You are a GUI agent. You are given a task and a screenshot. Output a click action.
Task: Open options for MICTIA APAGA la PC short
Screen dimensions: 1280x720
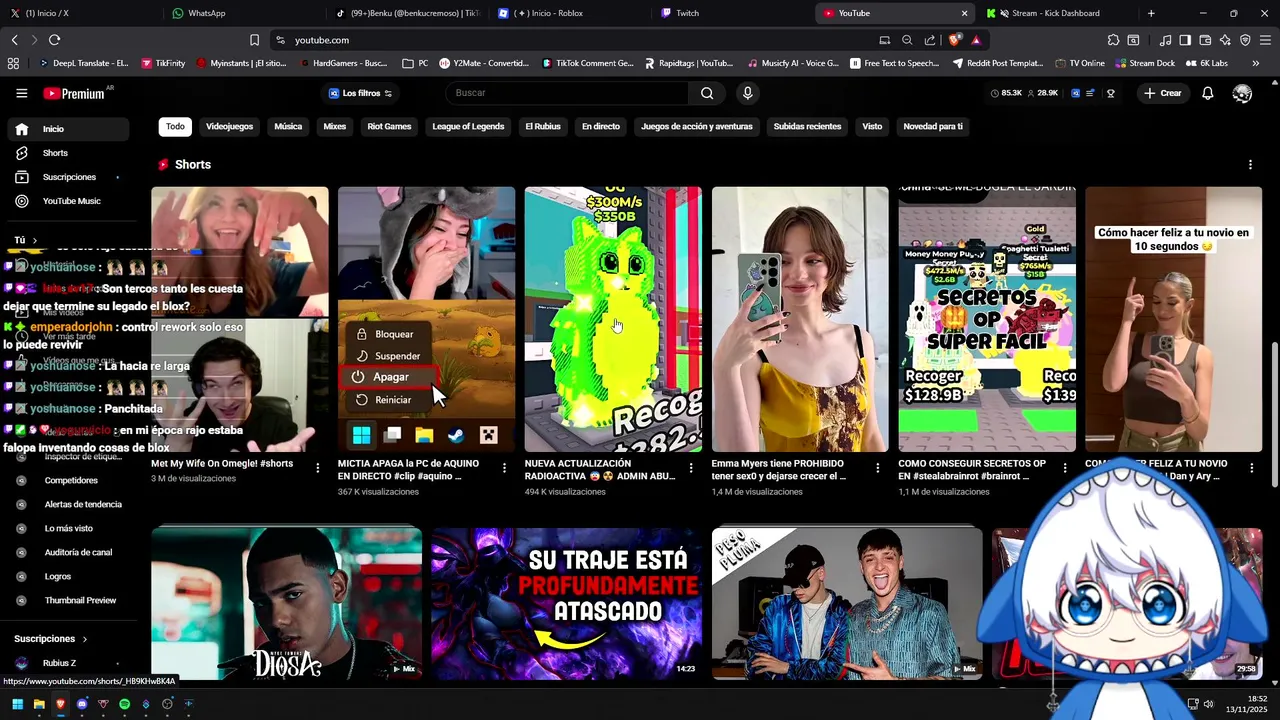click(504, 468)
